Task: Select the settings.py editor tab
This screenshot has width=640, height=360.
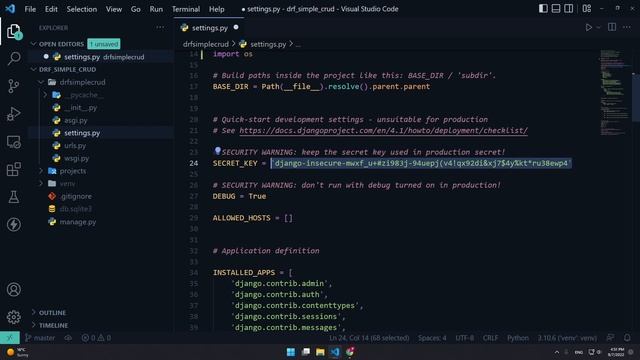Action: pyautogui.click(x=209, y=28)
